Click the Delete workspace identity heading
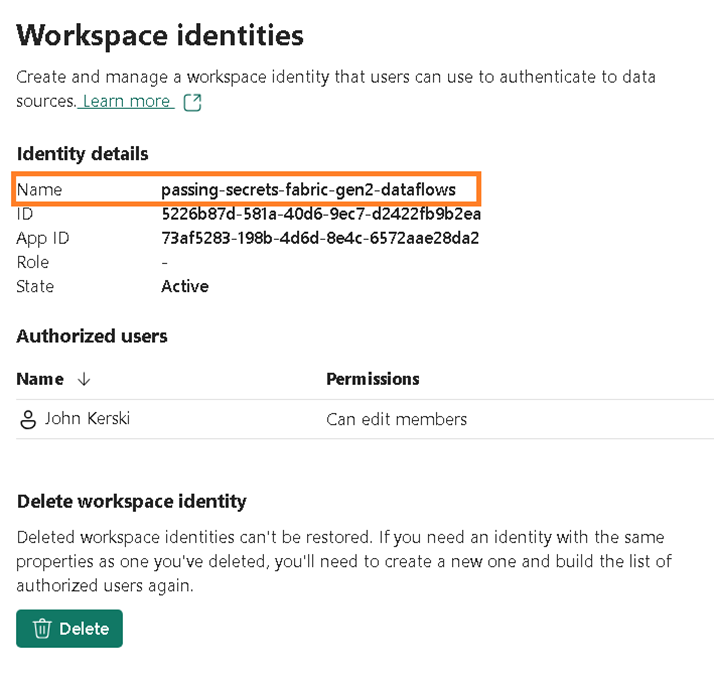The height and width of the screenshot is (677, 714). point(132,501)
